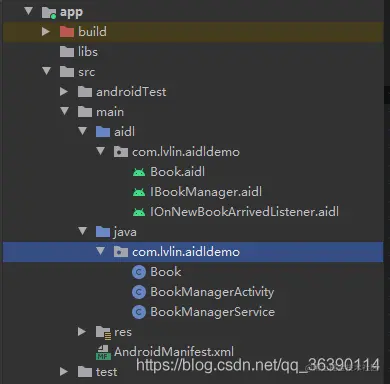Select the test folder label
This screenshot has width=390, height=384.
coord(107,372)
